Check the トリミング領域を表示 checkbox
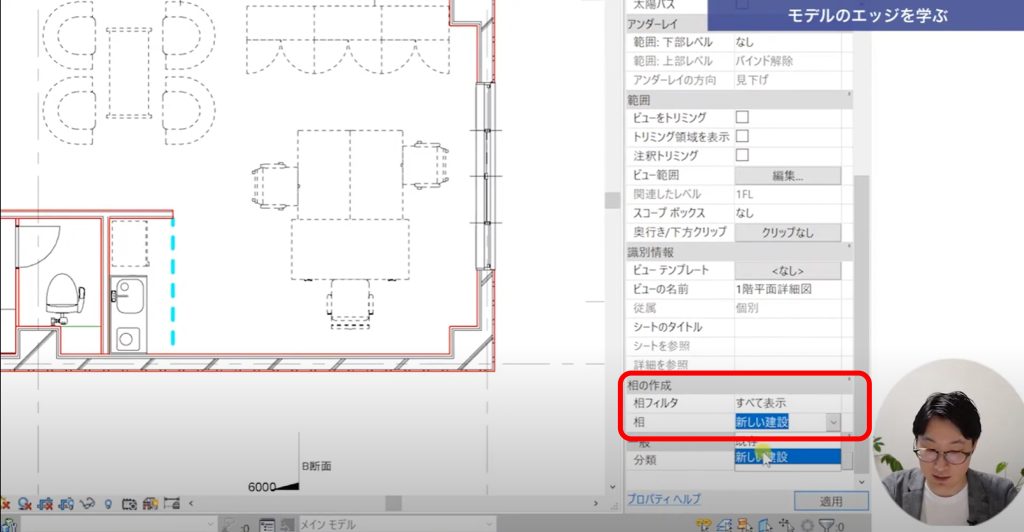The height and width of the screenshot is (532, 1024). pos(742,136)
